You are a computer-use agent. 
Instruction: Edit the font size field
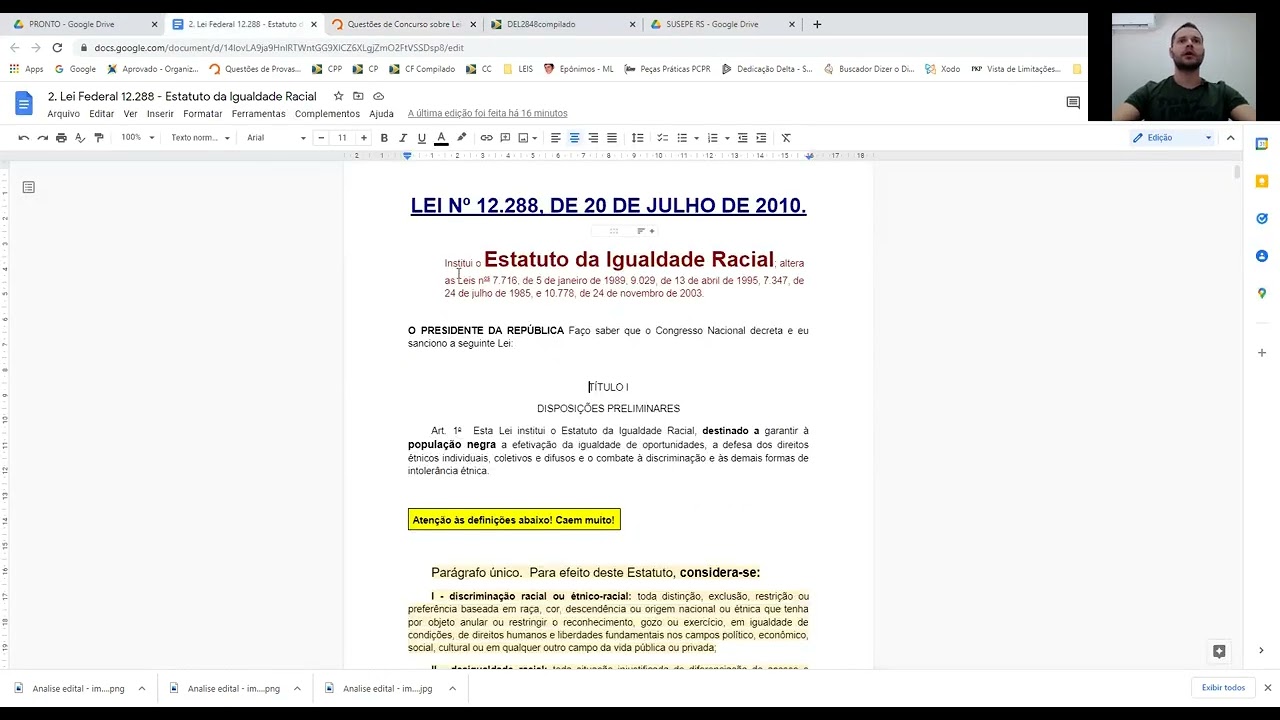point(342,138)
